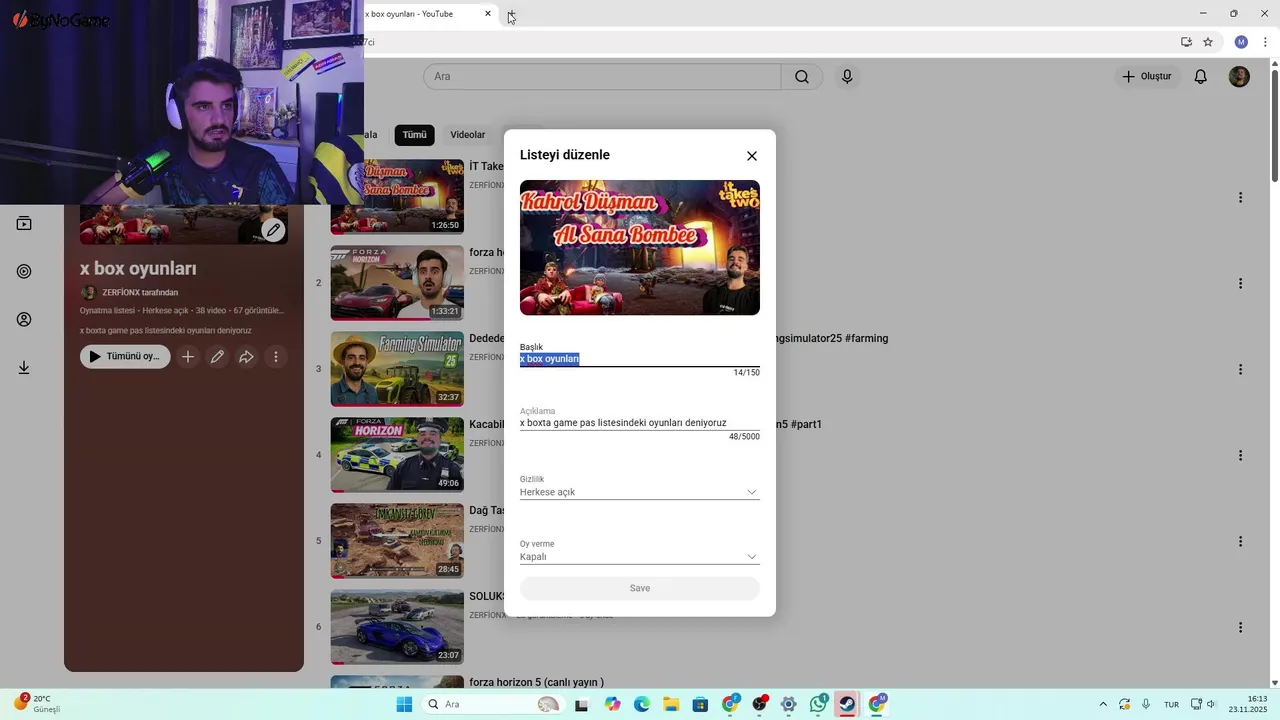
Task: Click the install app icon in address bar
Action: 1186,42
